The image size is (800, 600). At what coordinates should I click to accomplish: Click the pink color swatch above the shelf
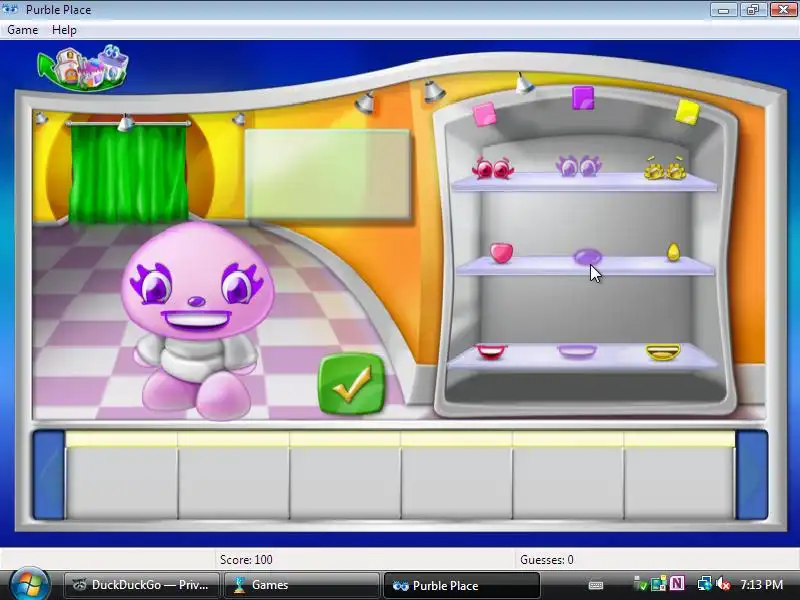[484, 114]
